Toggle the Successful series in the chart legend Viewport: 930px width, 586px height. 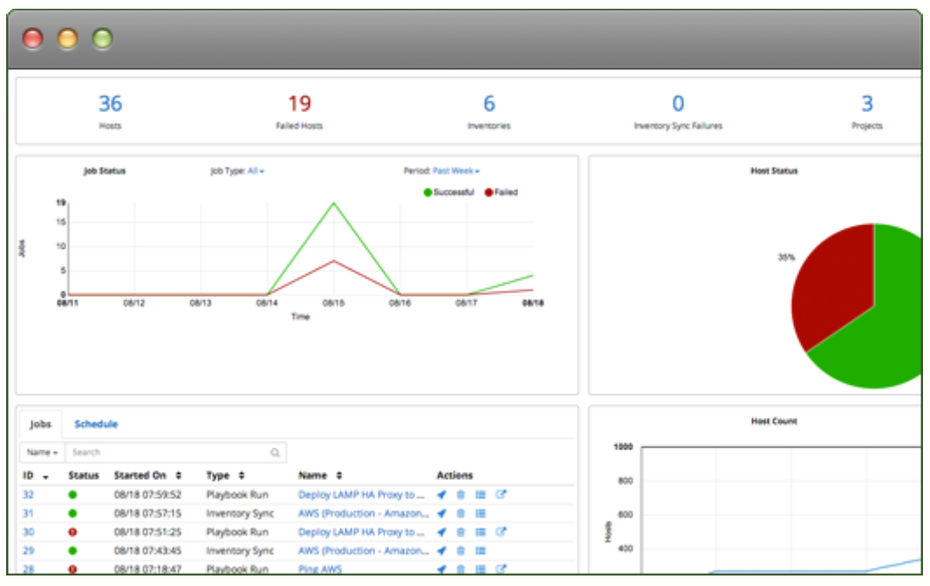click(x=449, y=192)
